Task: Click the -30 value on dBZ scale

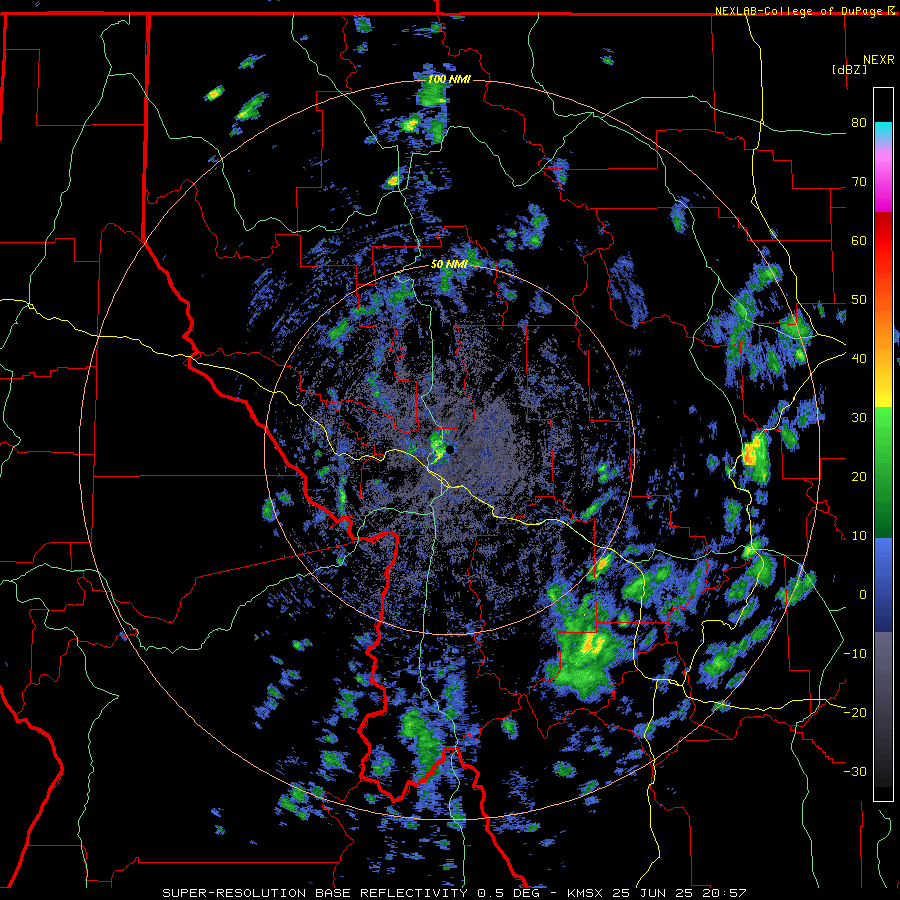Action: coord(855,771)
